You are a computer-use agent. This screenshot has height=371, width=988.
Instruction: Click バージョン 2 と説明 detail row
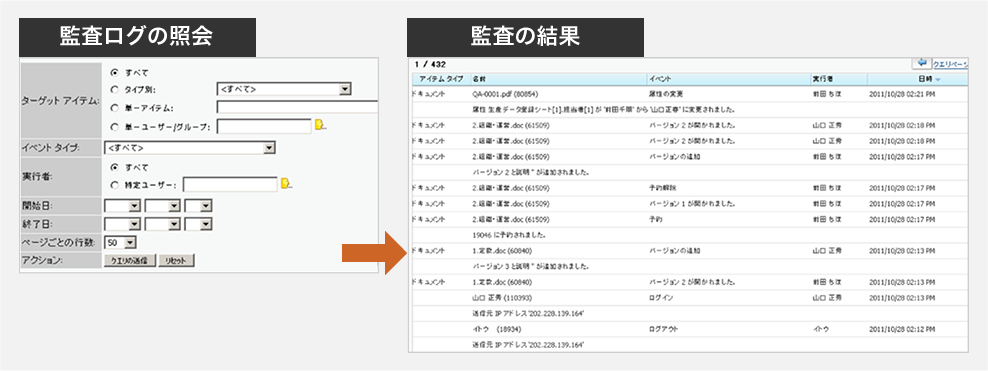point(530,172)
